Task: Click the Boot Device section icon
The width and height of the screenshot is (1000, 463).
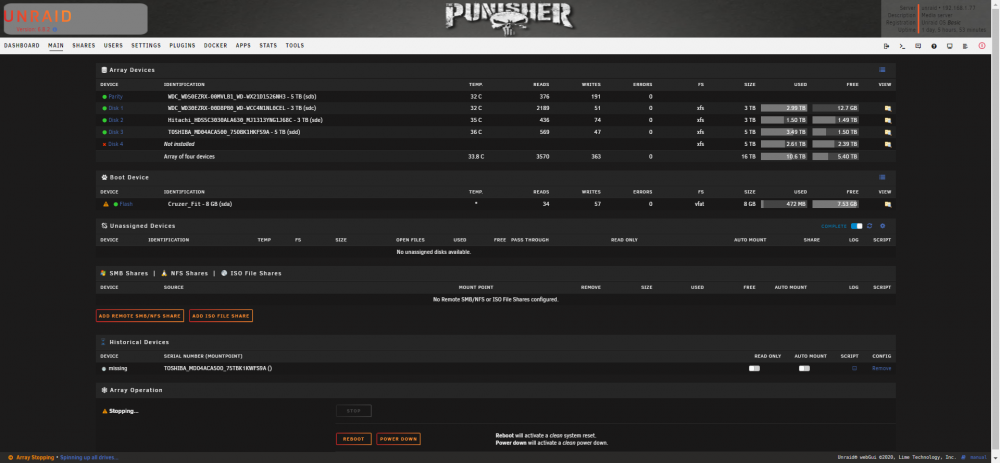Action: 104,177
